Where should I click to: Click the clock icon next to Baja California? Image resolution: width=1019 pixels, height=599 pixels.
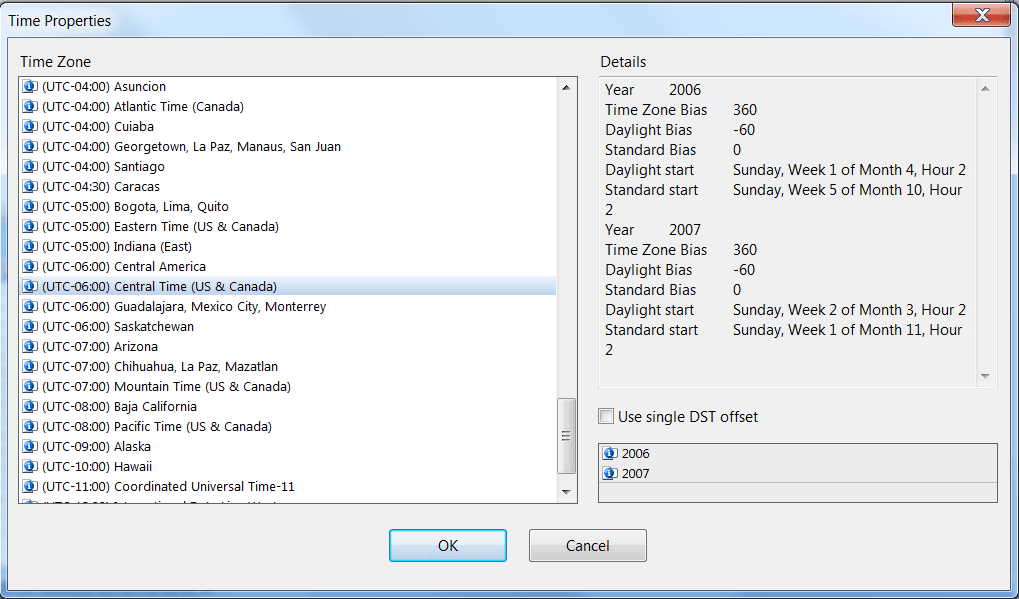[x=29, y=406]
